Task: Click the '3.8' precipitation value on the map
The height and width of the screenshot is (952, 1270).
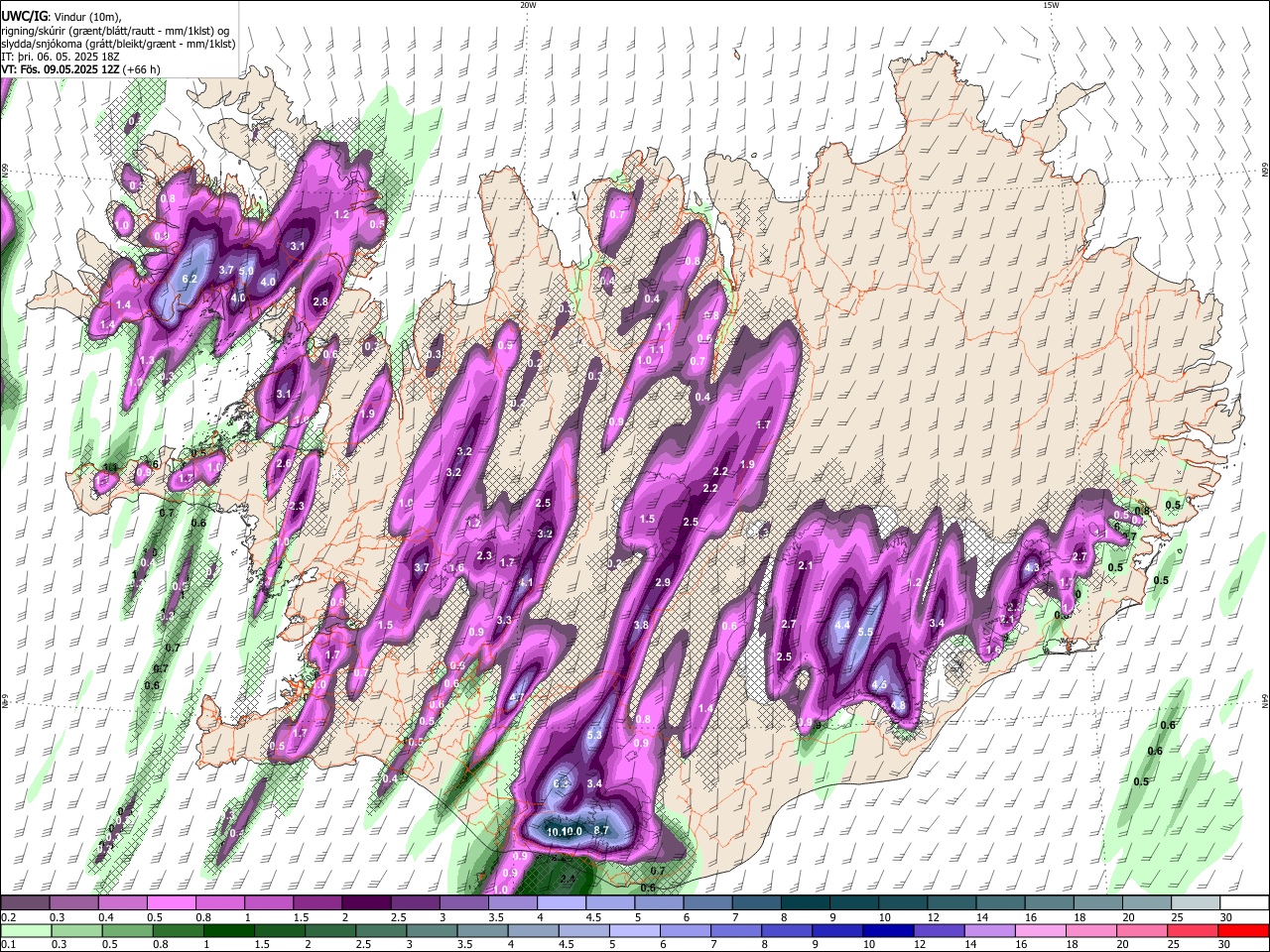Action: point(641,625)
